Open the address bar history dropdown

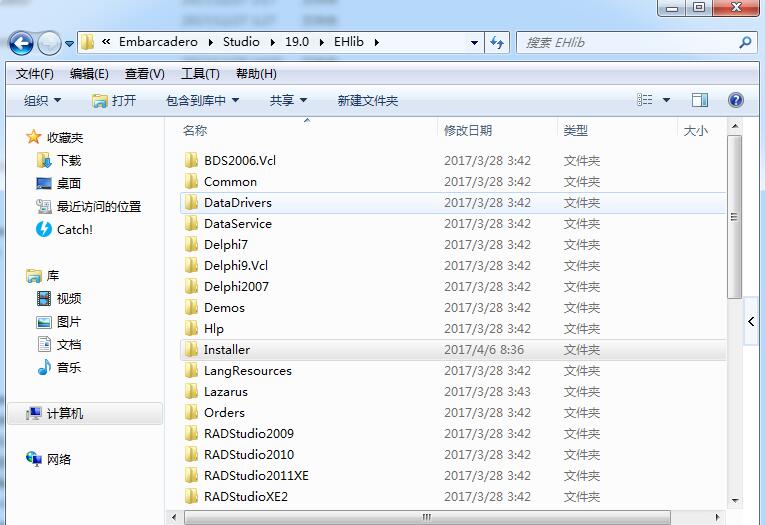(474, 42)
